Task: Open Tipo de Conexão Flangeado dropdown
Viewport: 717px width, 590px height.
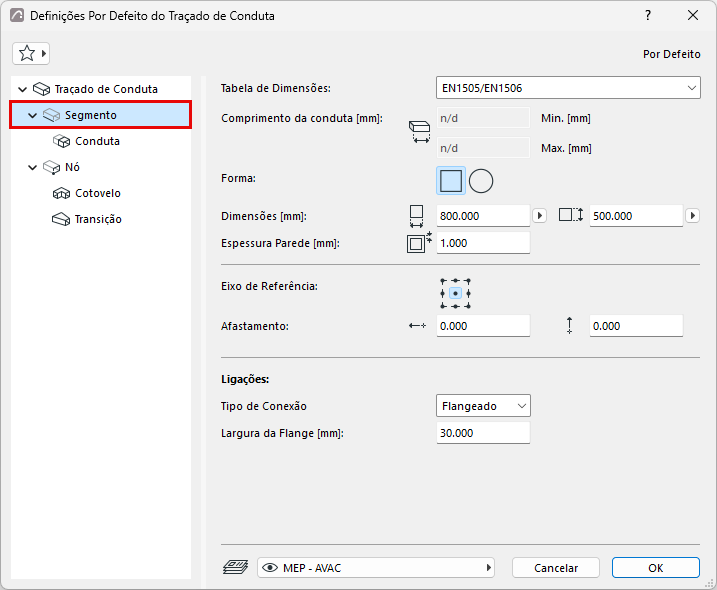Action: click(483, 406)
